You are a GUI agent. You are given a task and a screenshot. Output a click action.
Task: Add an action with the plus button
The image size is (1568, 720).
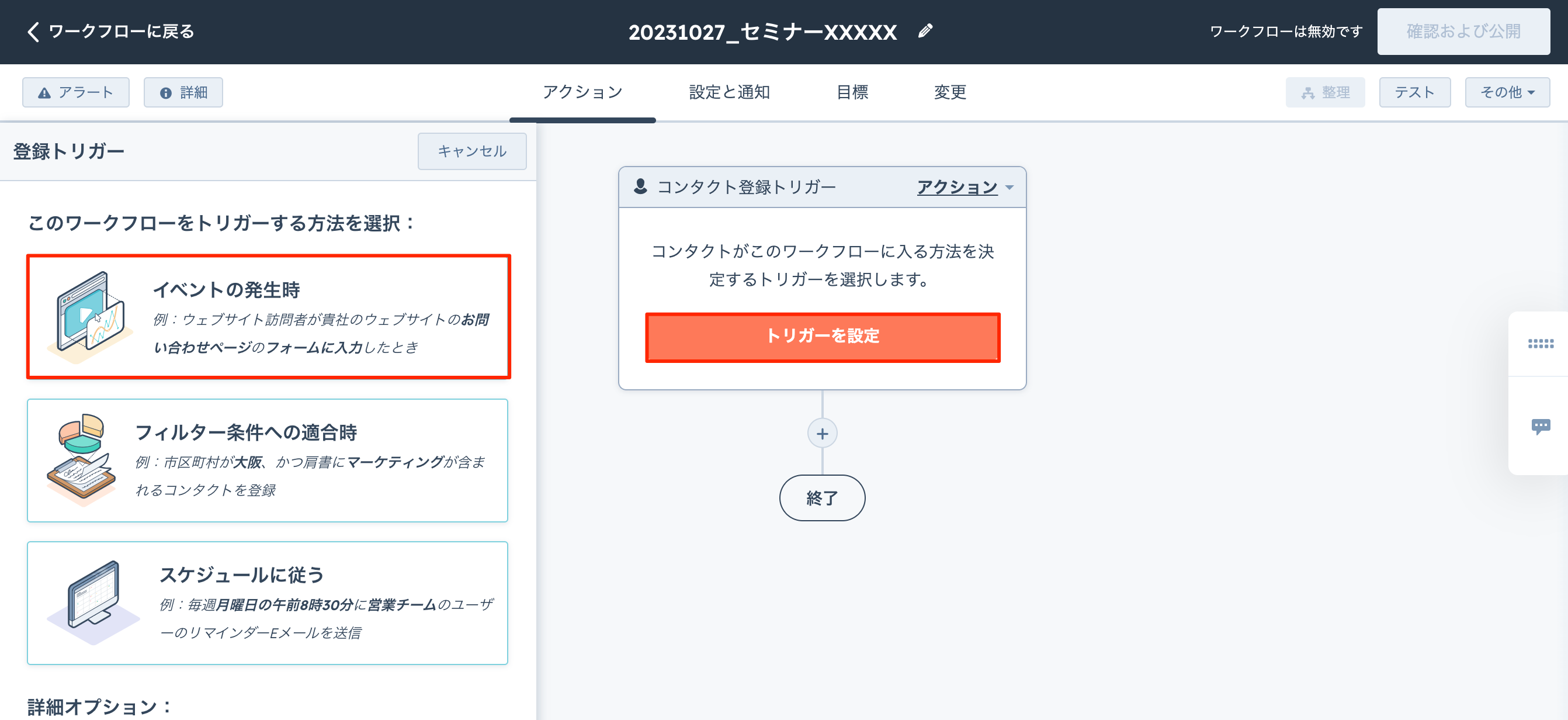(x=823, y=434)
